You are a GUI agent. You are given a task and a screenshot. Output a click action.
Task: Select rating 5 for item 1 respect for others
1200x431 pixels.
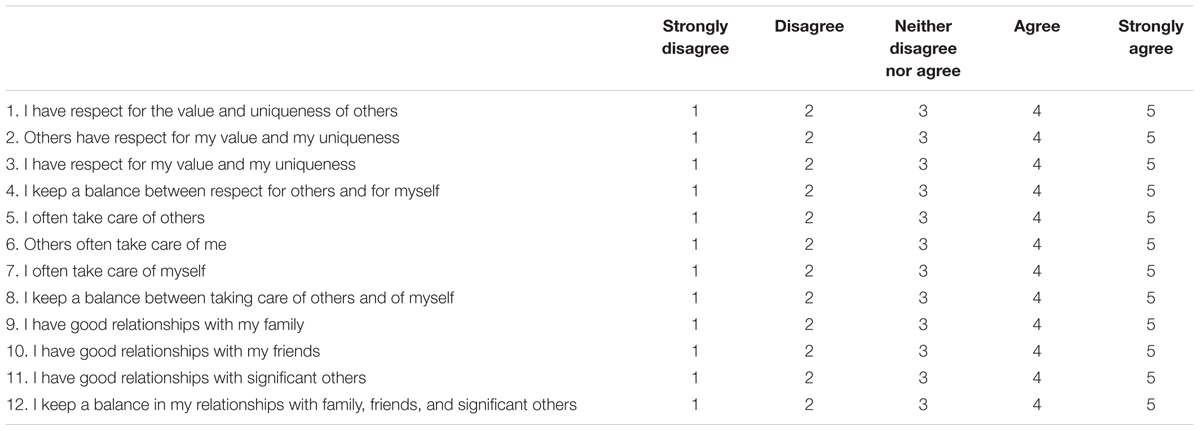1151,110
